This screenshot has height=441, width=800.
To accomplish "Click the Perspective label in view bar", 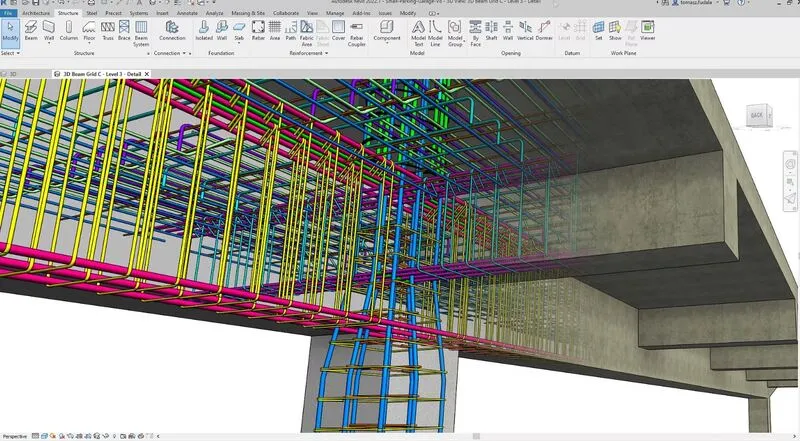I will click(x=15, y=436).
